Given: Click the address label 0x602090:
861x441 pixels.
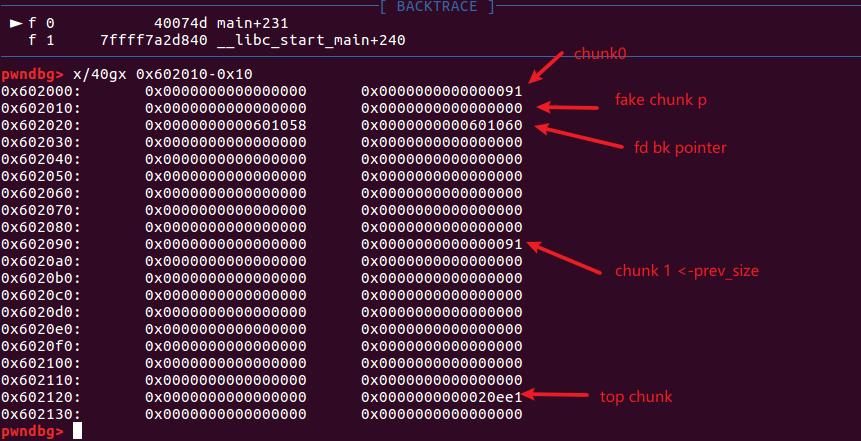Looking at the screenshot, I should tap(41, 244).
